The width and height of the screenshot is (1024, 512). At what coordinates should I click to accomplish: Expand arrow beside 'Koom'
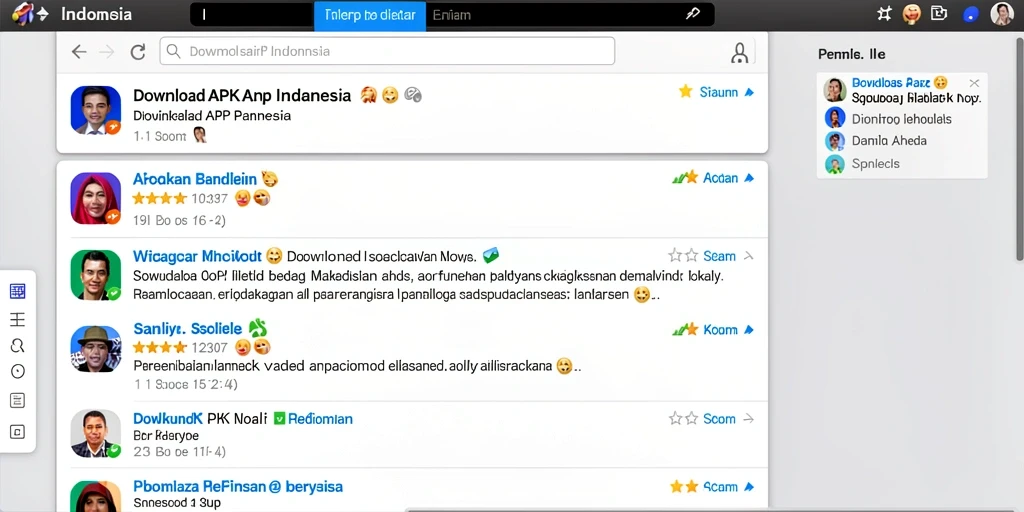[x=749, y=330]
